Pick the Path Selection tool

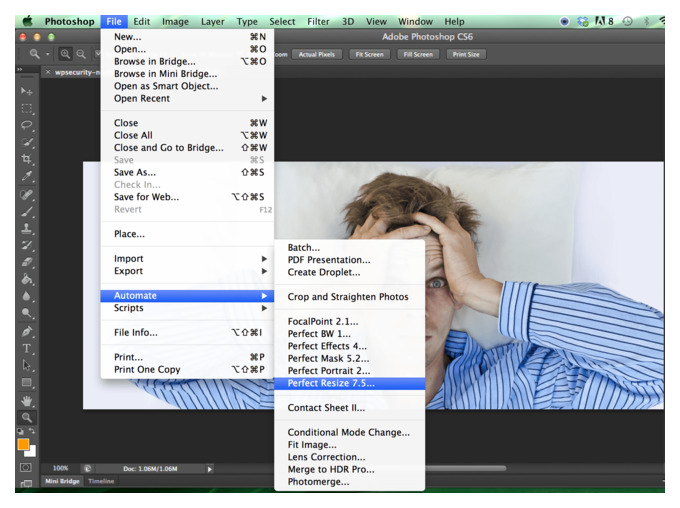(x=26, y=365)
